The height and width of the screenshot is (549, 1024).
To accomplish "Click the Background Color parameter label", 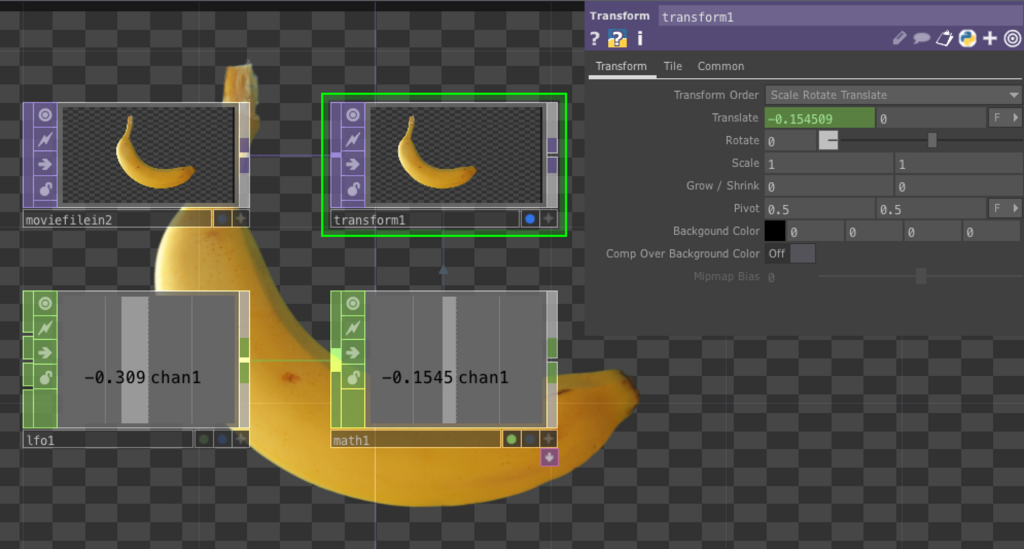I will (x=716, y=231).
